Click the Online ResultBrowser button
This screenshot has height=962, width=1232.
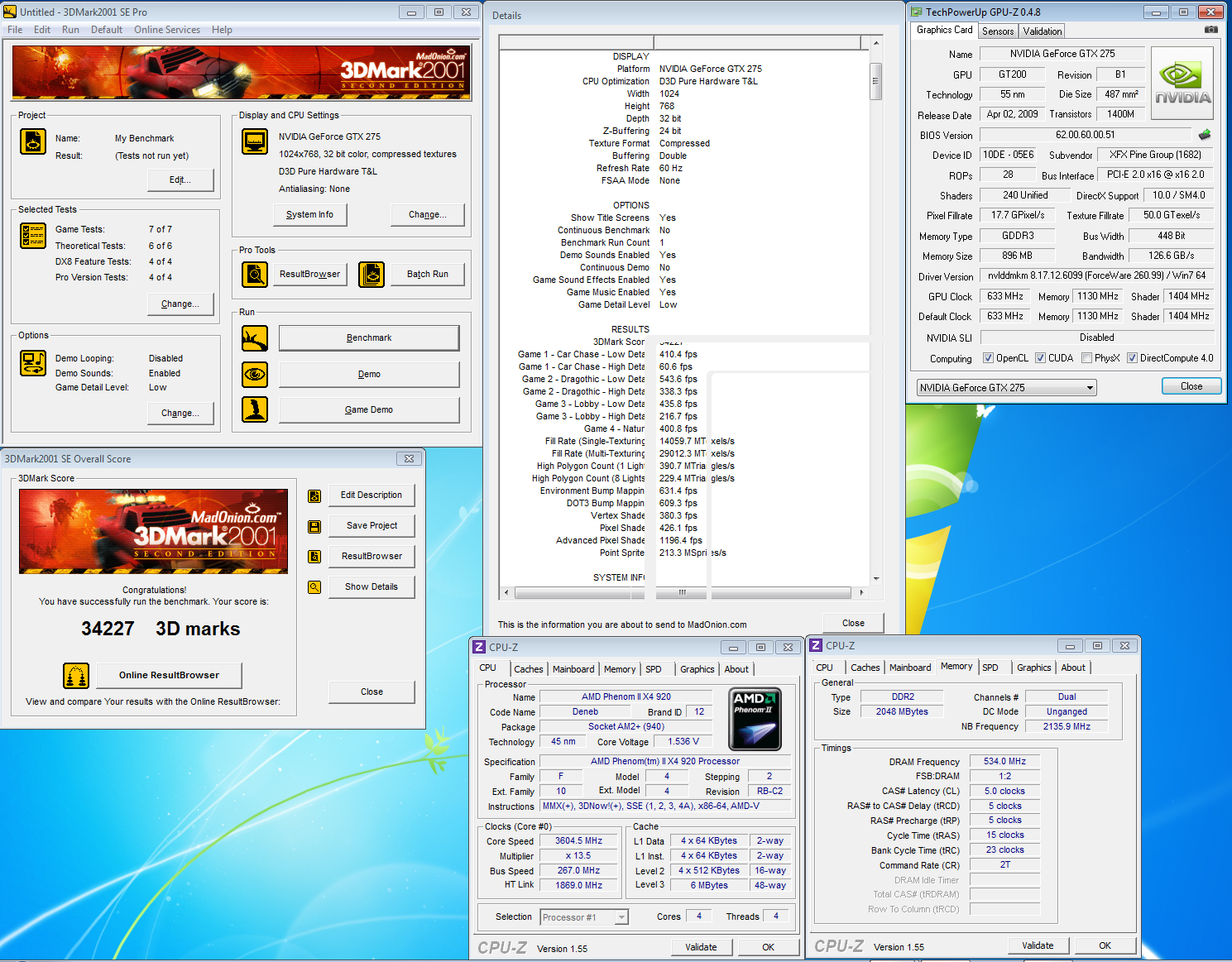(169, 675)
